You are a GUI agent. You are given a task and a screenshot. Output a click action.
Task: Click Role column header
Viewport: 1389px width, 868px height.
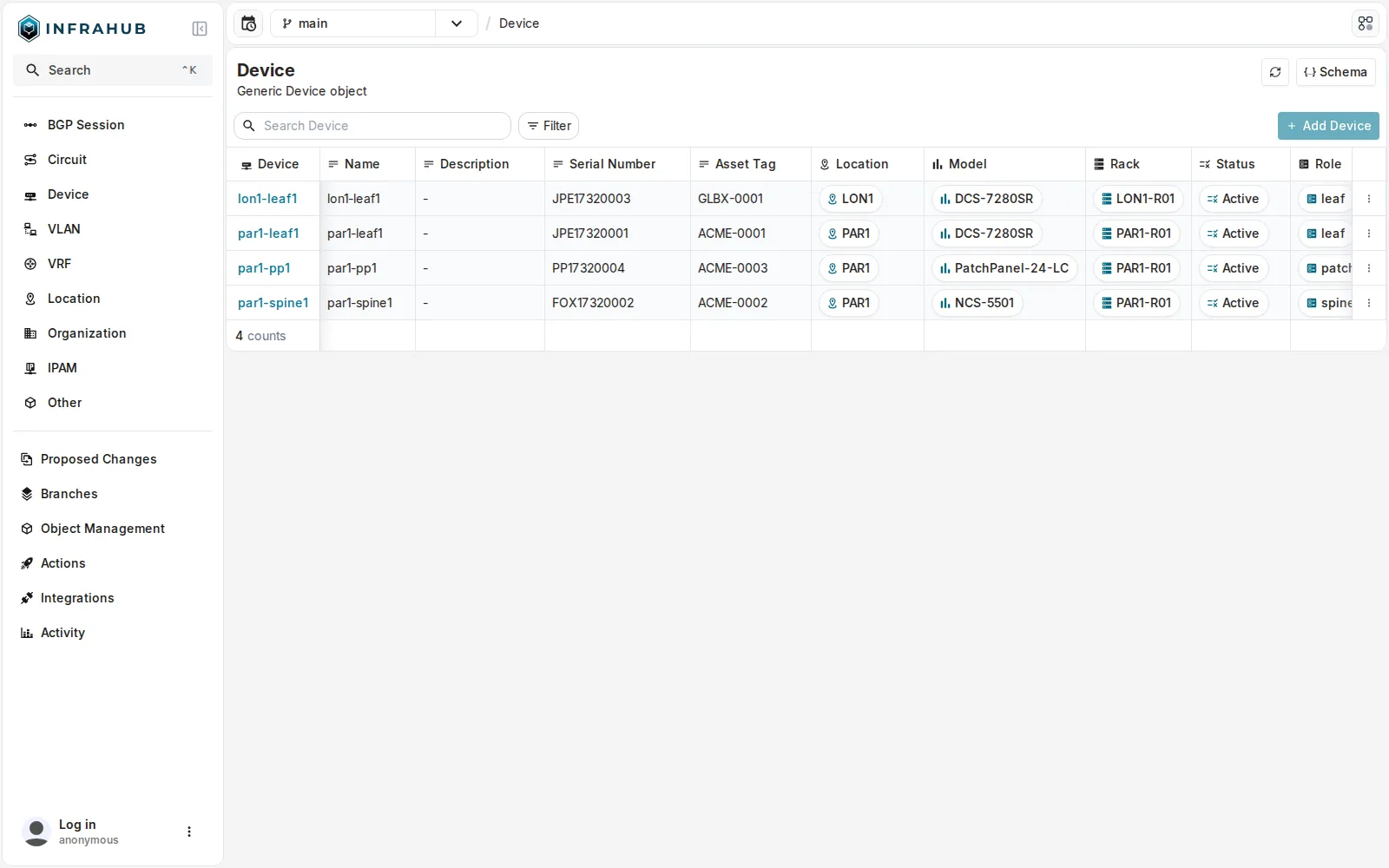[1320, 164]
